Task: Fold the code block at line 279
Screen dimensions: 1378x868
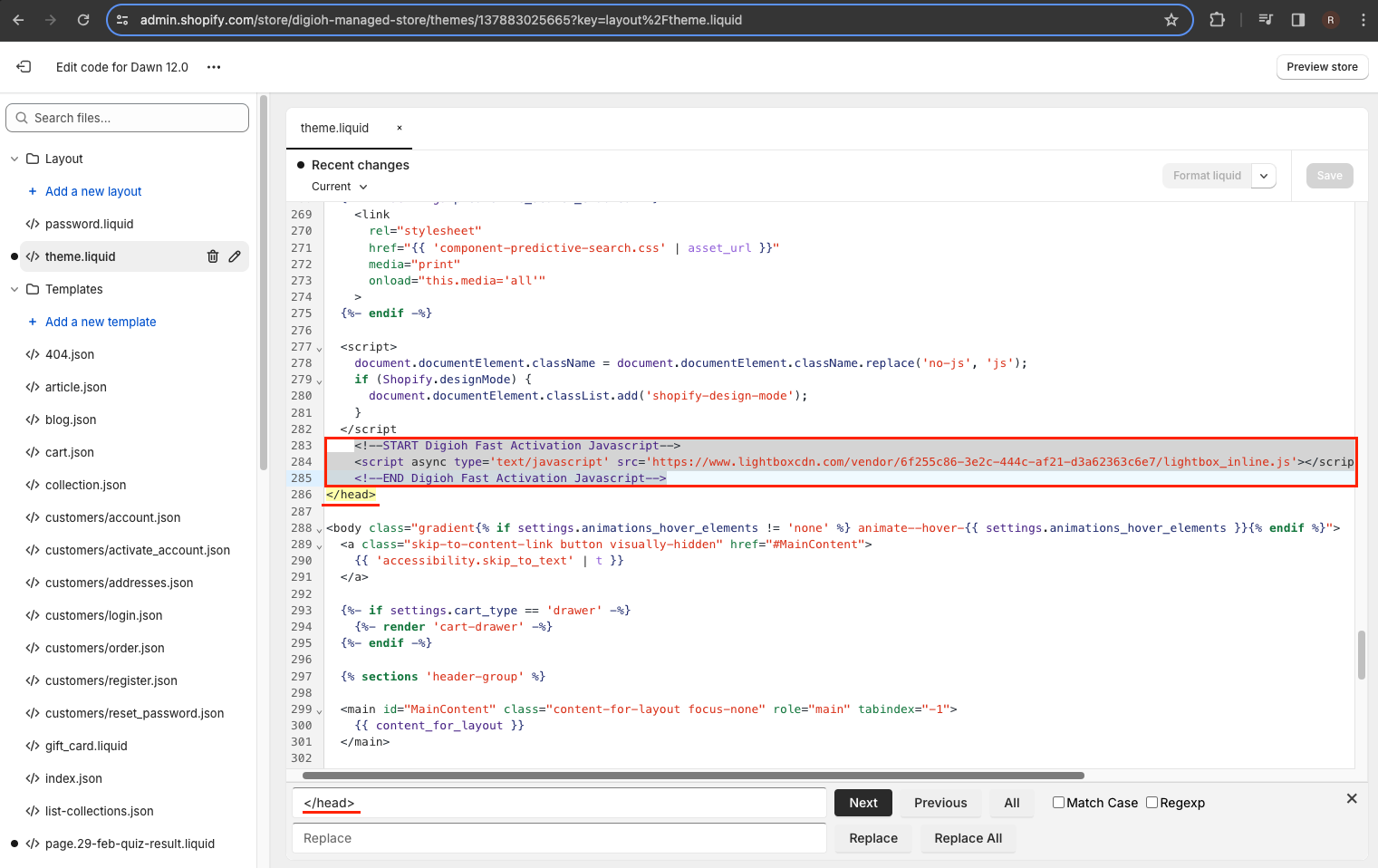Action: (319, 381)
